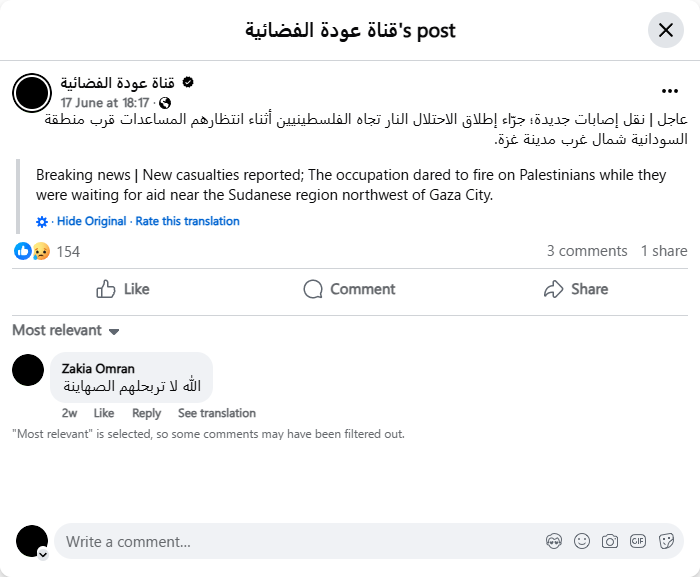Share the post
The height and width of the screenshot is (577, 700).
click(x=575, y=289)
